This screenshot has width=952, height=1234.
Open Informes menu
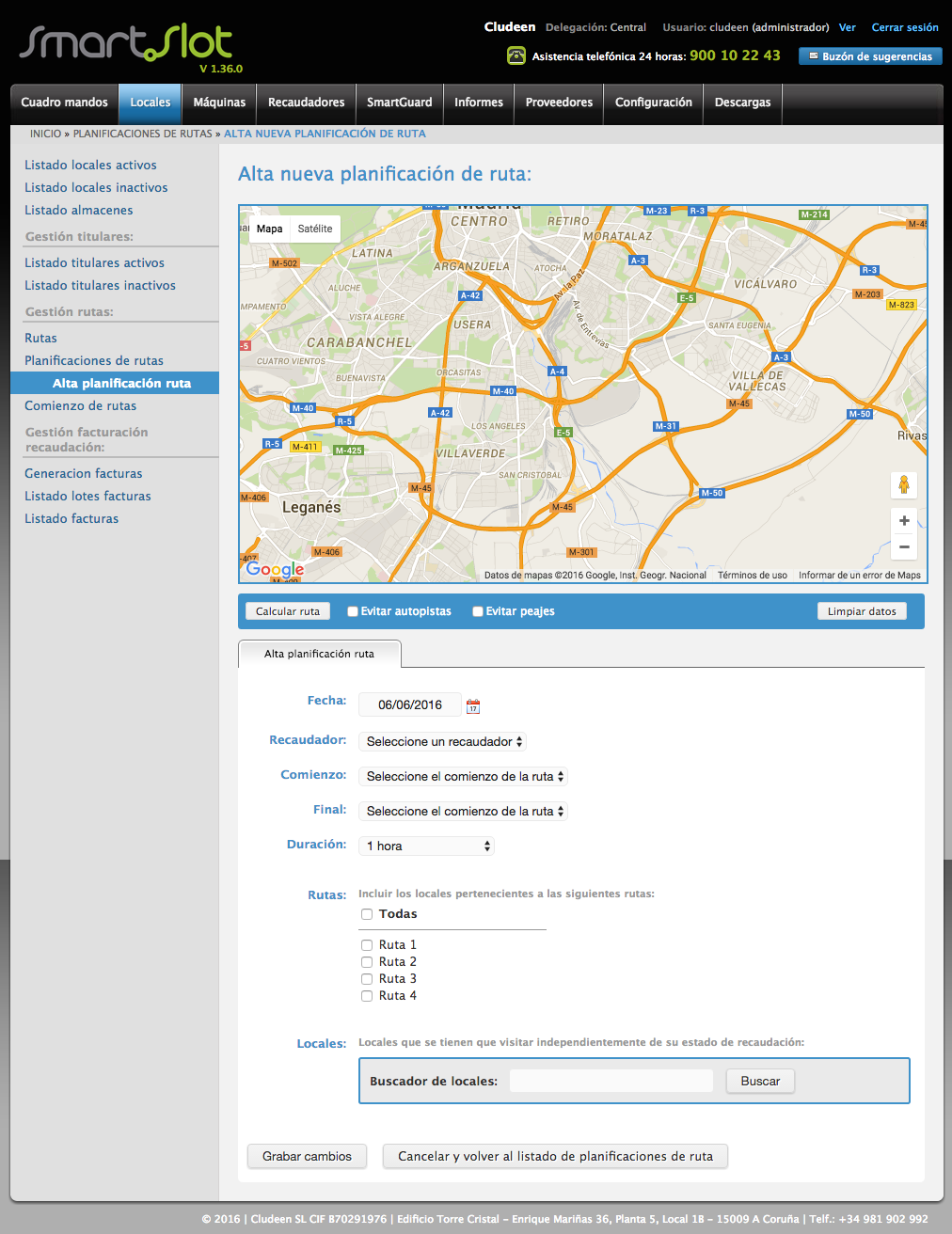[479, 103]
